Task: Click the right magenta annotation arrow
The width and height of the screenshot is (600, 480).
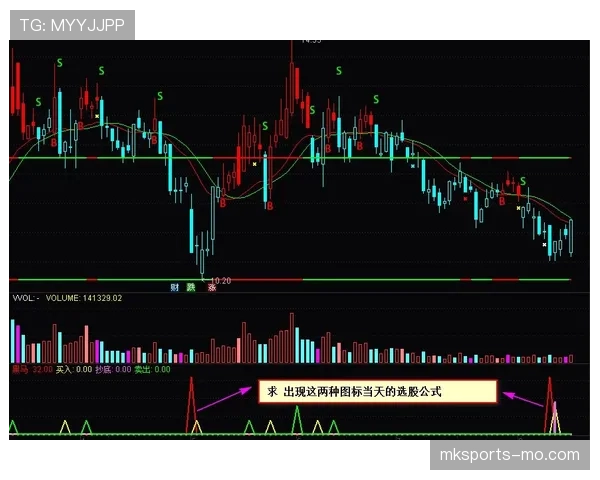Action: coord(521,397)
